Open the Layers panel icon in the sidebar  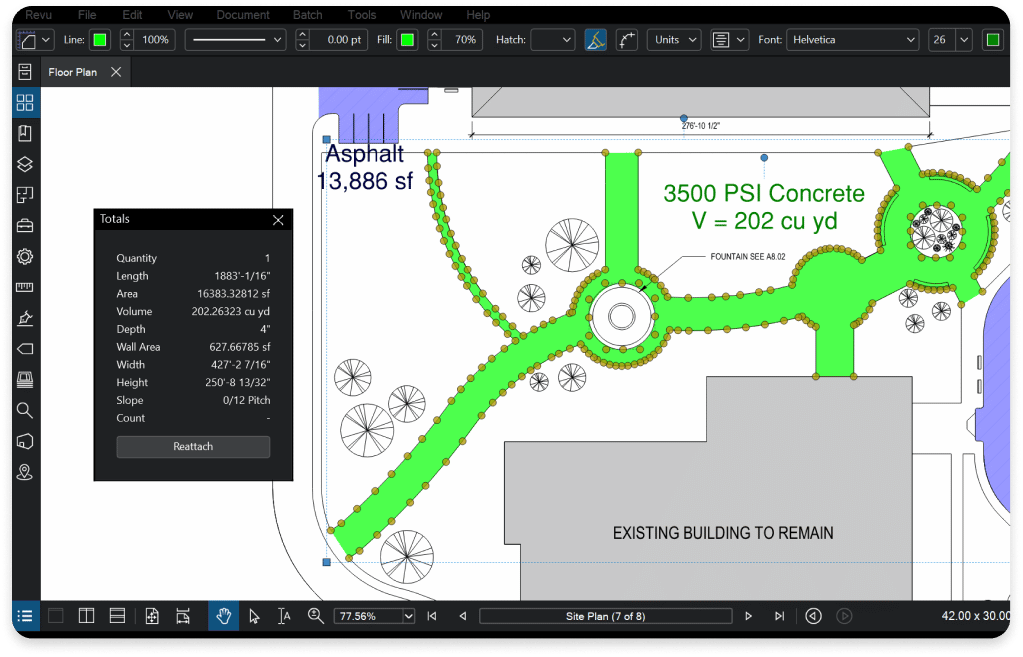[x=25, y=164]
